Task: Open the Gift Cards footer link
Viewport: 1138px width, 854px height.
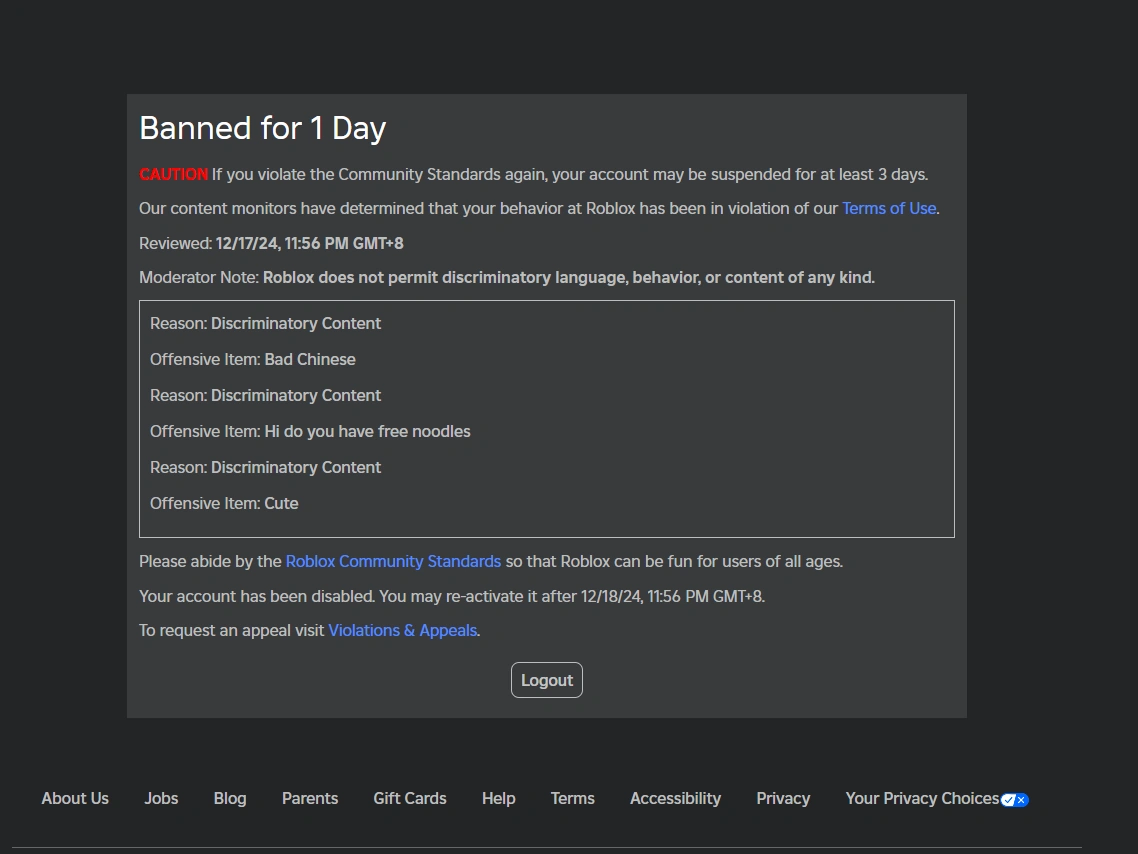Action: tap(410, 798)
